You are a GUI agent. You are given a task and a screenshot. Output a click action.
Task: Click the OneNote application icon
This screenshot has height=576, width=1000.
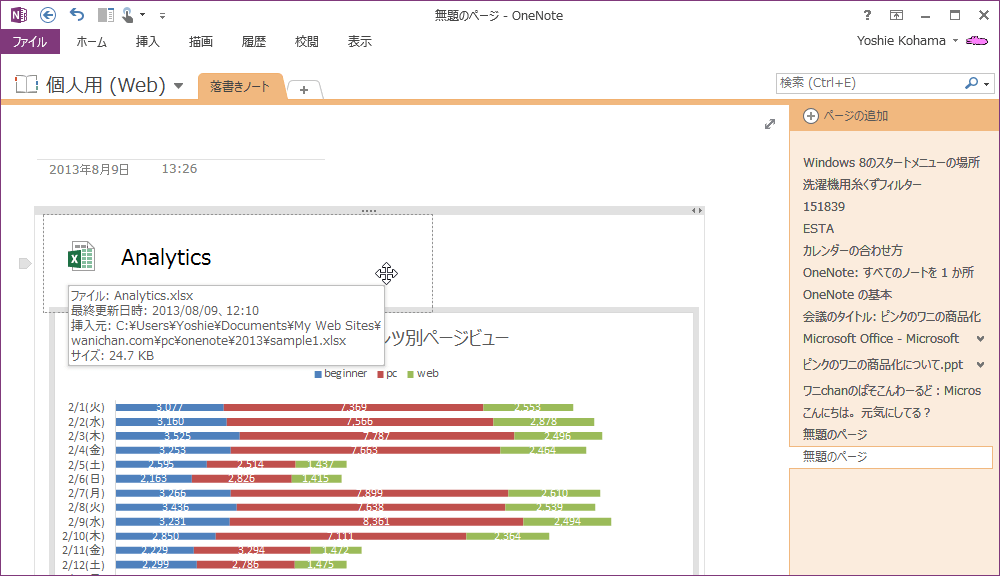click(18, 15)
